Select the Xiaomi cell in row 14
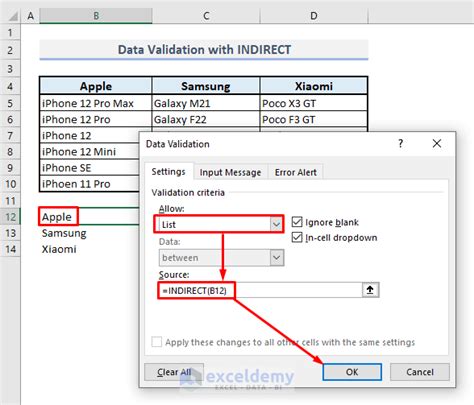Image resolution: width=474 pixels, height=405 pixels. [x=90, y=249]
